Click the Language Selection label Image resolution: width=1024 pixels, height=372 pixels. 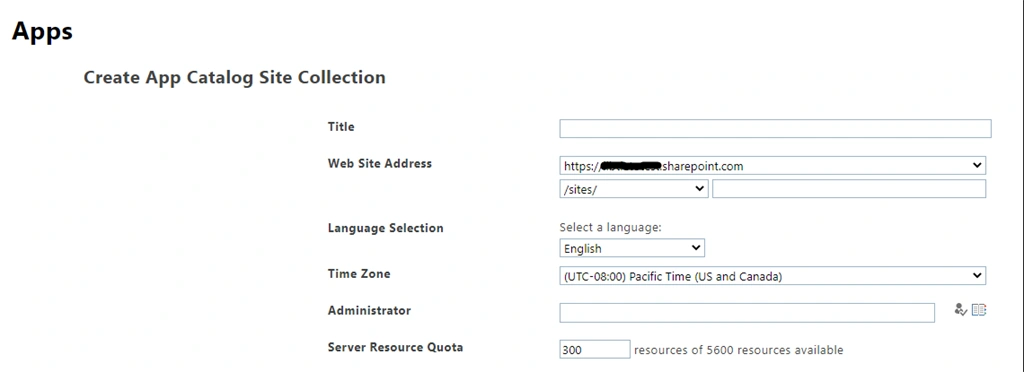(x=385, y=228)
